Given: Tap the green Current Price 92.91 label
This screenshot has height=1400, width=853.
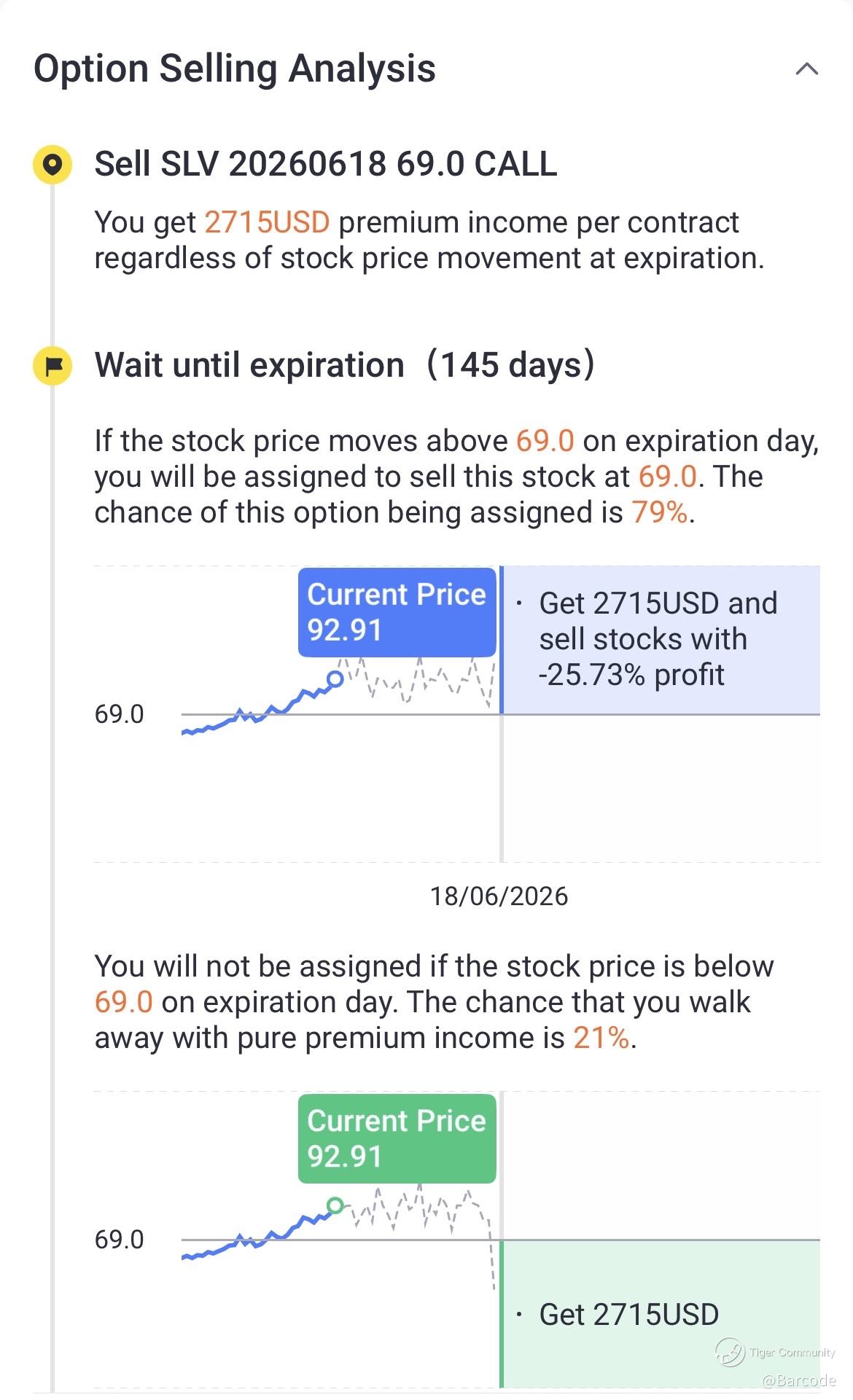Looking at the screenshot, I should tap(397, 1138).
